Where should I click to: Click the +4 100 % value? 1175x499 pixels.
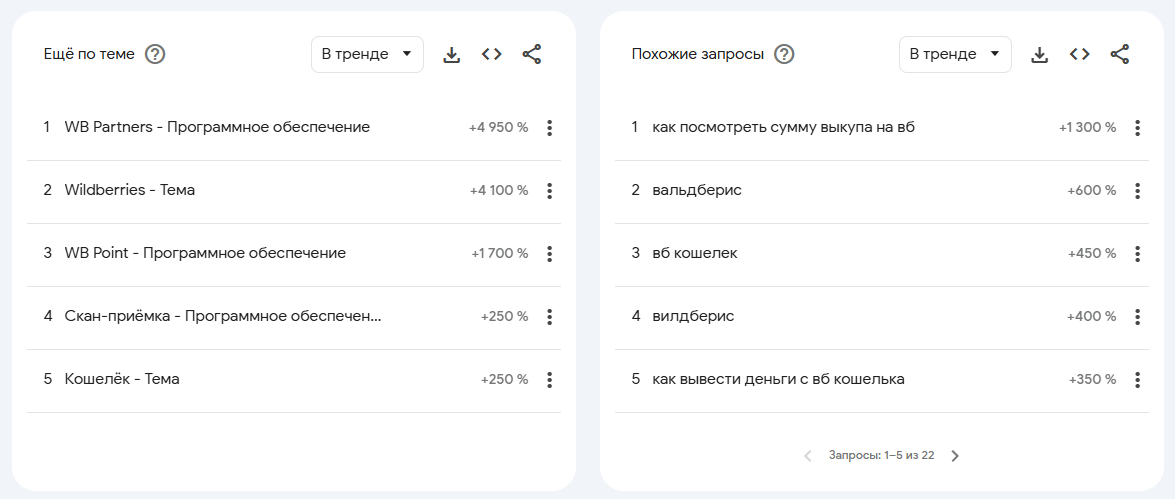coord(498,191)
